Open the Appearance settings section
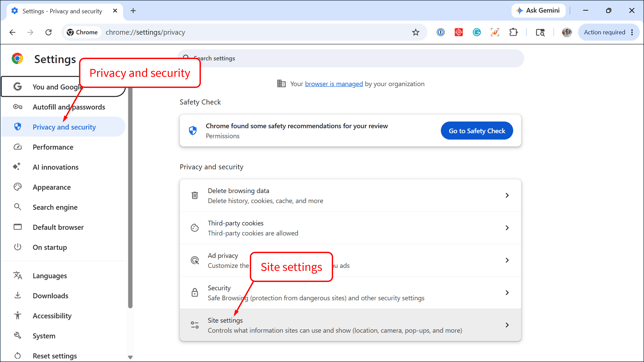644x362 pixels. coord(63,187)
